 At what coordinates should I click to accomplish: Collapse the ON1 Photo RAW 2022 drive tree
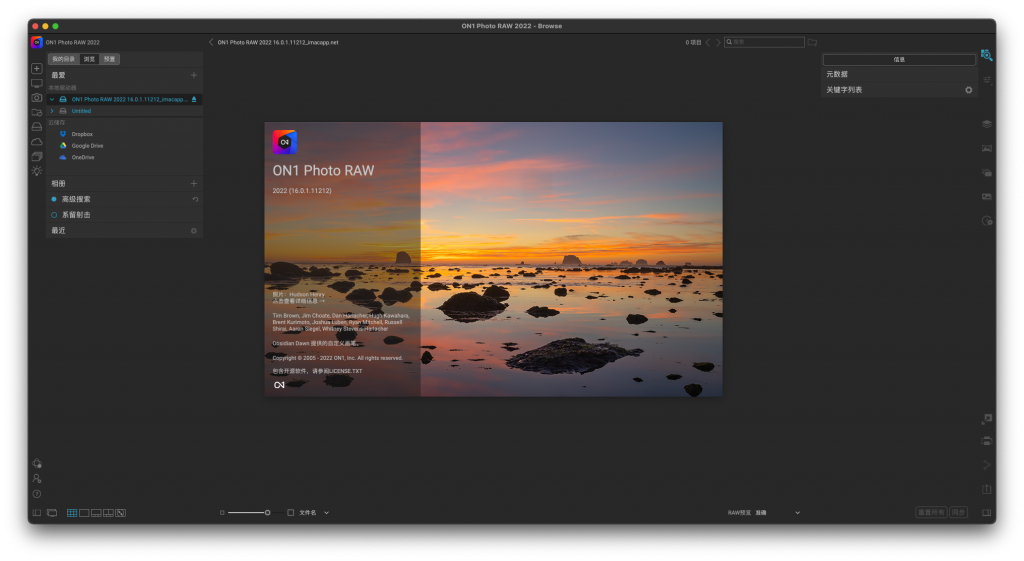tap(52, 99)
